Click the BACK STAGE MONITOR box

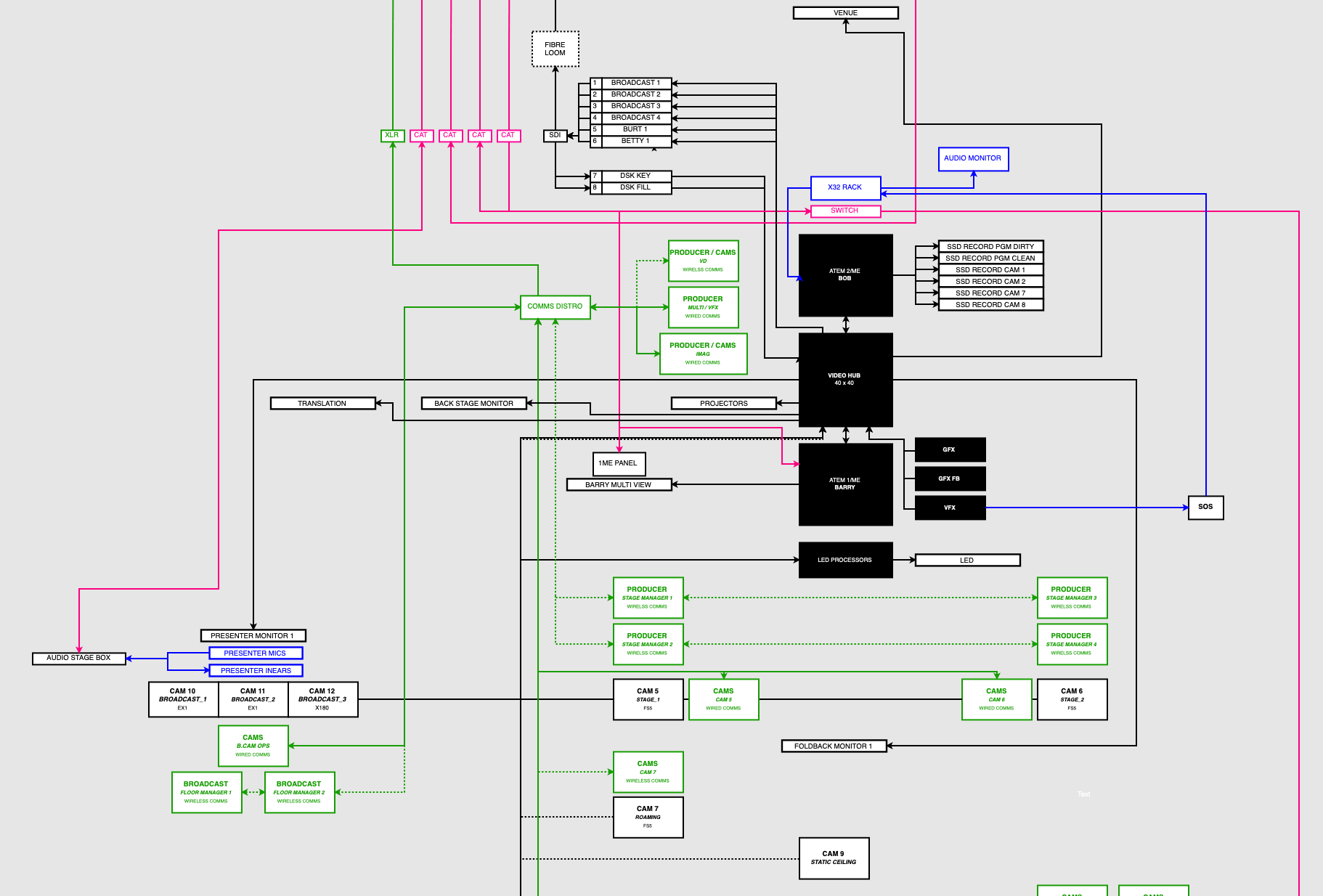(473, 403)
